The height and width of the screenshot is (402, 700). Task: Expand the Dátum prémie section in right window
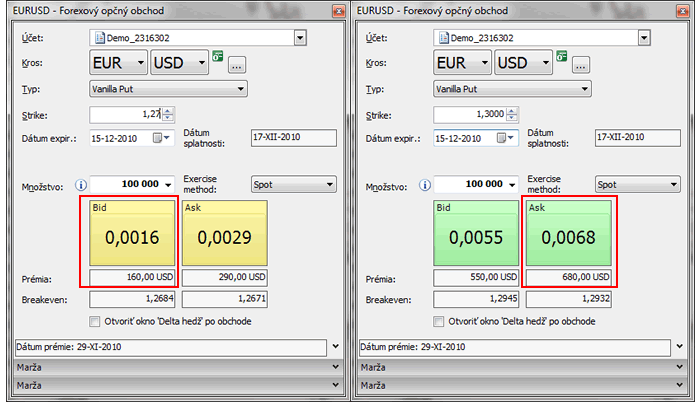pos(679,346)
